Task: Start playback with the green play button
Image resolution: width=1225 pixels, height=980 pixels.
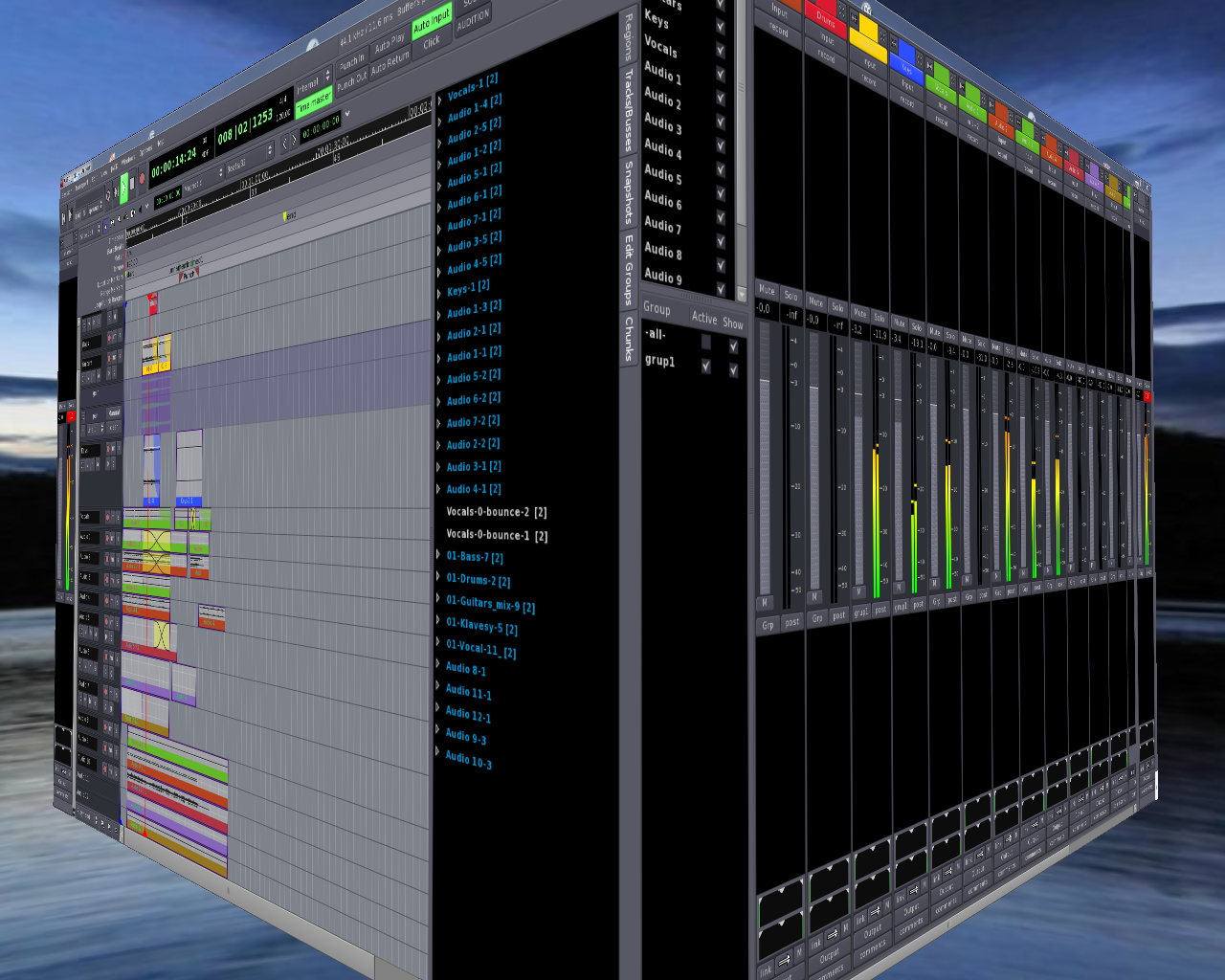Action: coord(123,187)
